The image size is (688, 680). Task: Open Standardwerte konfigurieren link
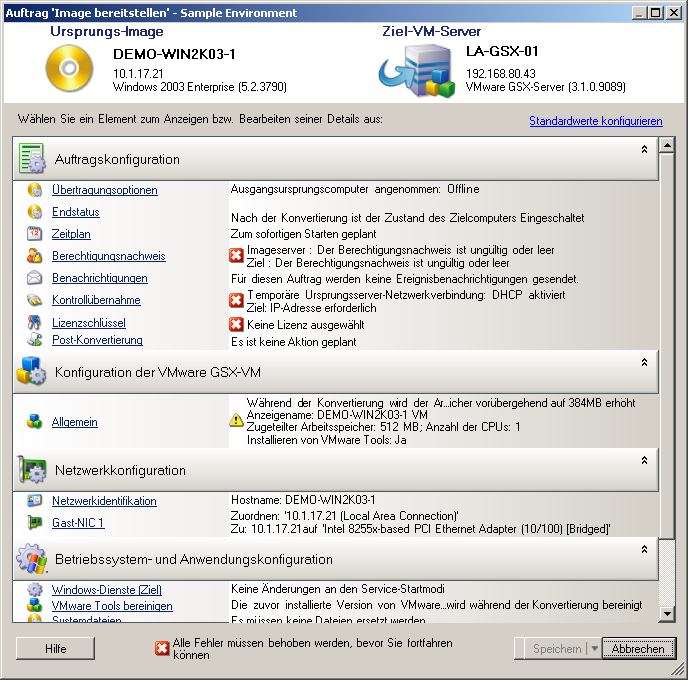pyautogui.click(x=595, y=121)
